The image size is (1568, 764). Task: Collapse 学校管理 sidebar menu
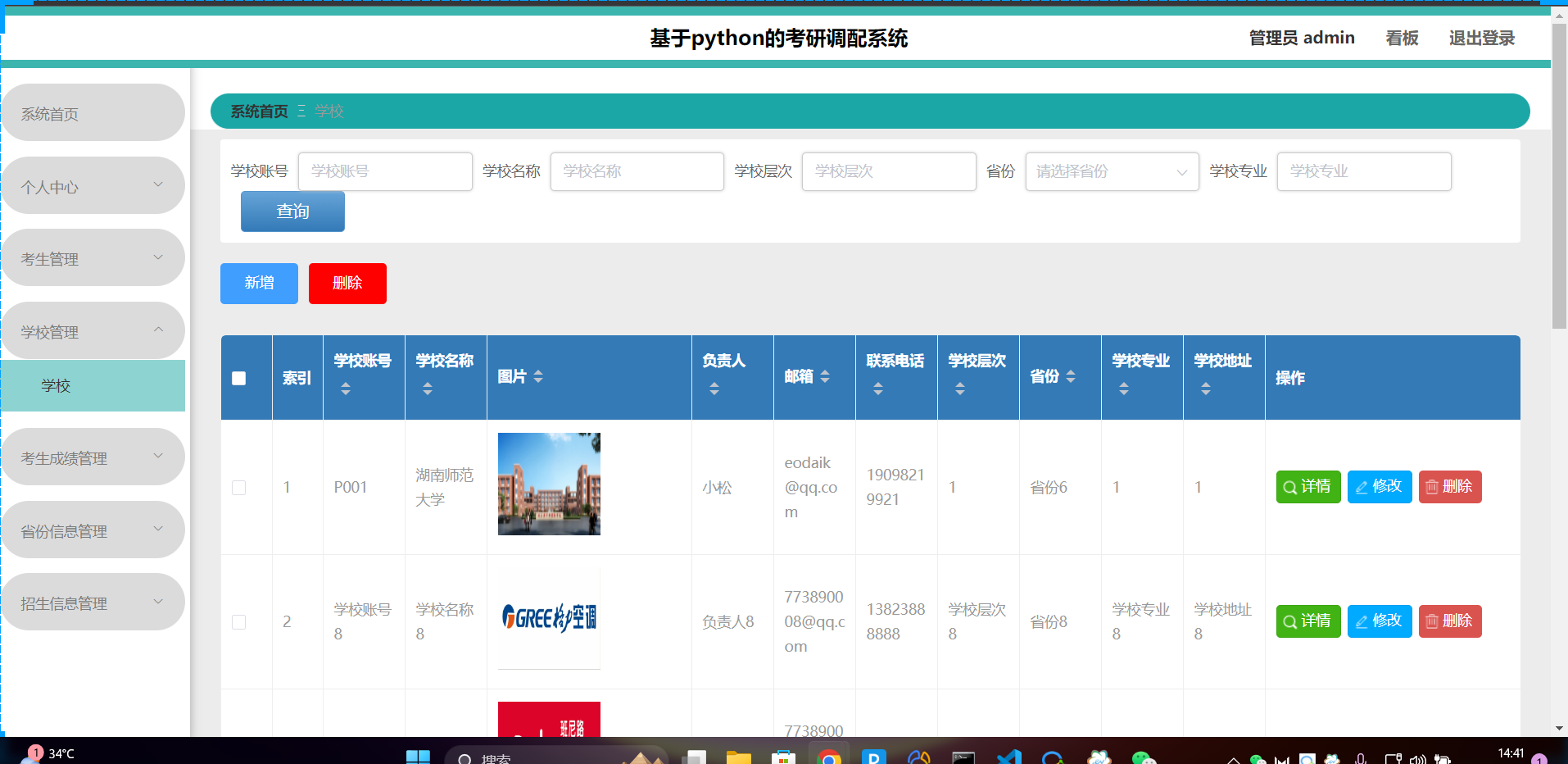pos(93,331)
